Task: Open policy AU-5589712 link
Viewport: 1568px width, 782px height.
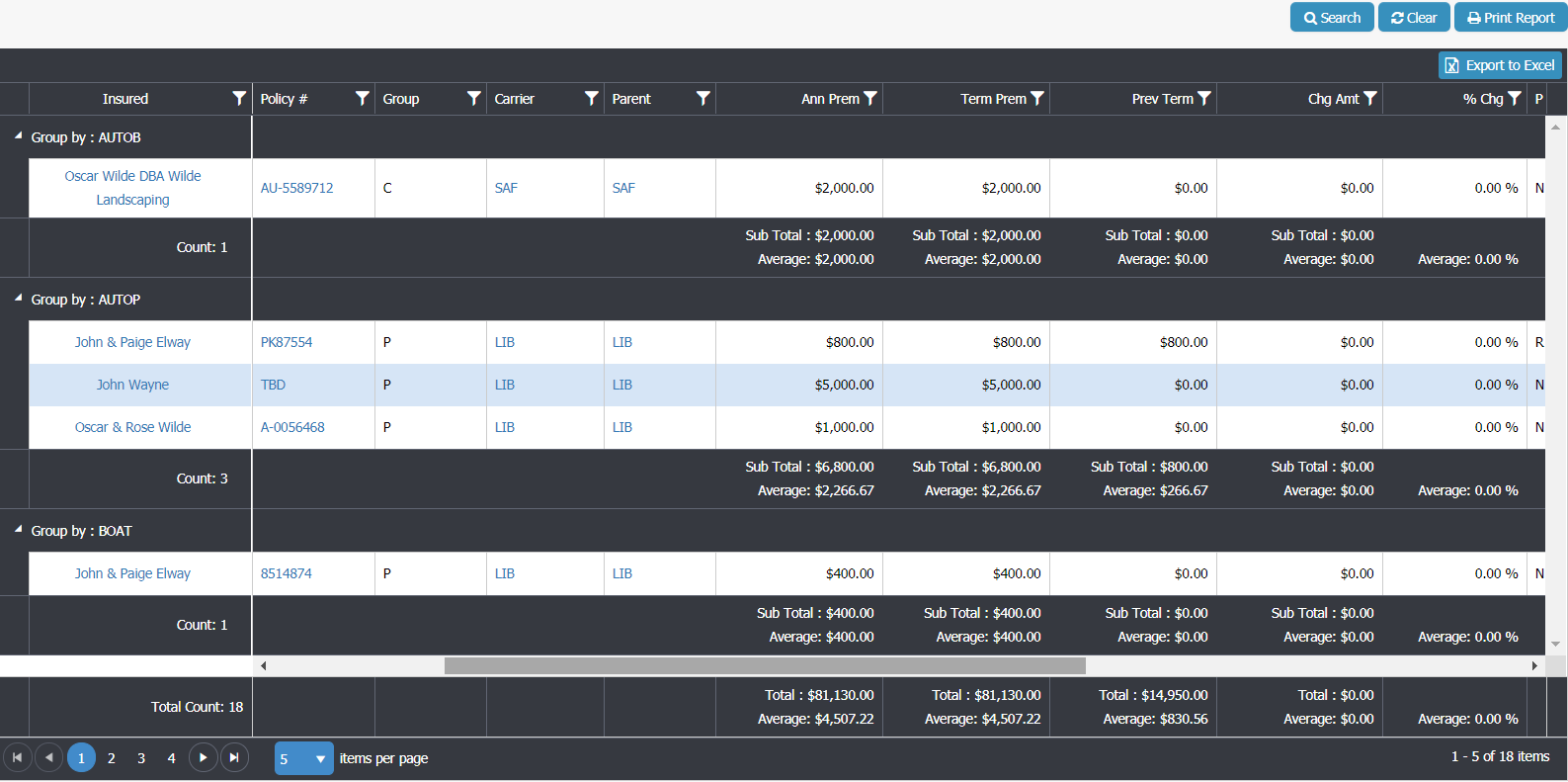Action: pyautogui.click(x=296, y=188)
